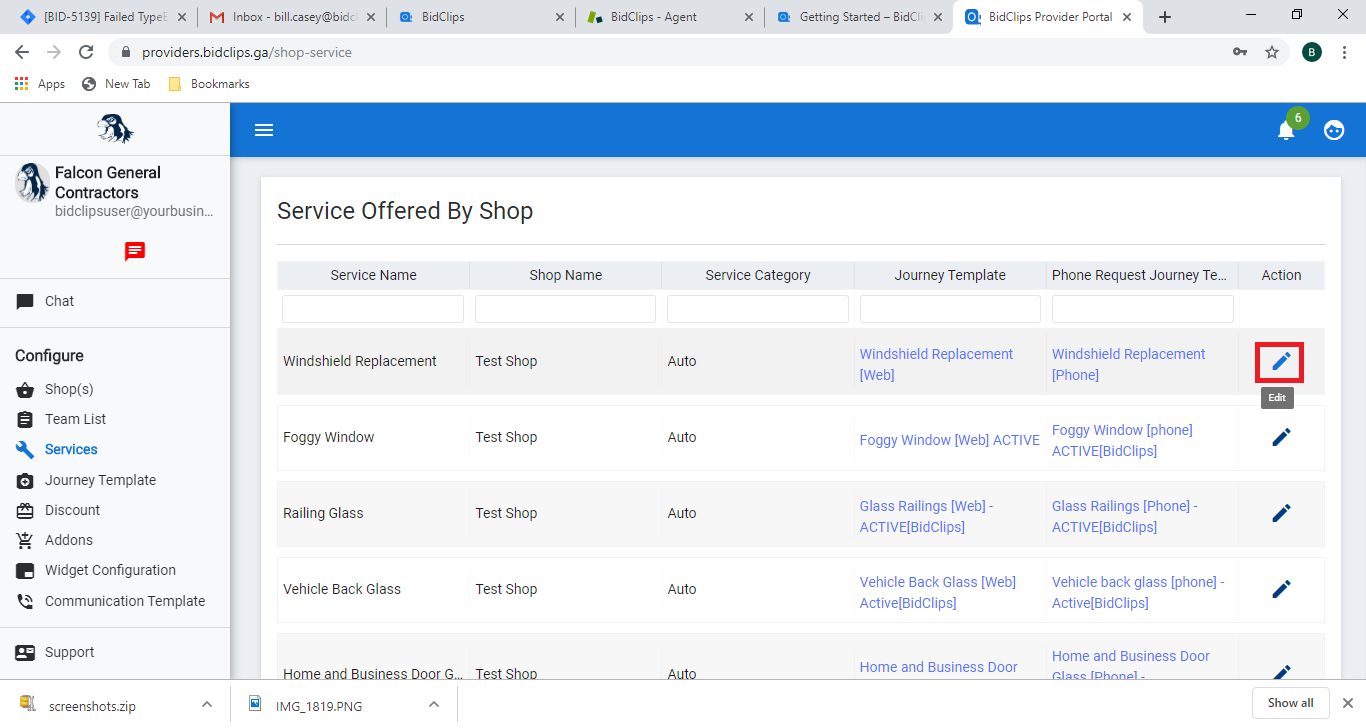Click the Chrome back arrow
The image size is (1366, 728).
(22, 52)
